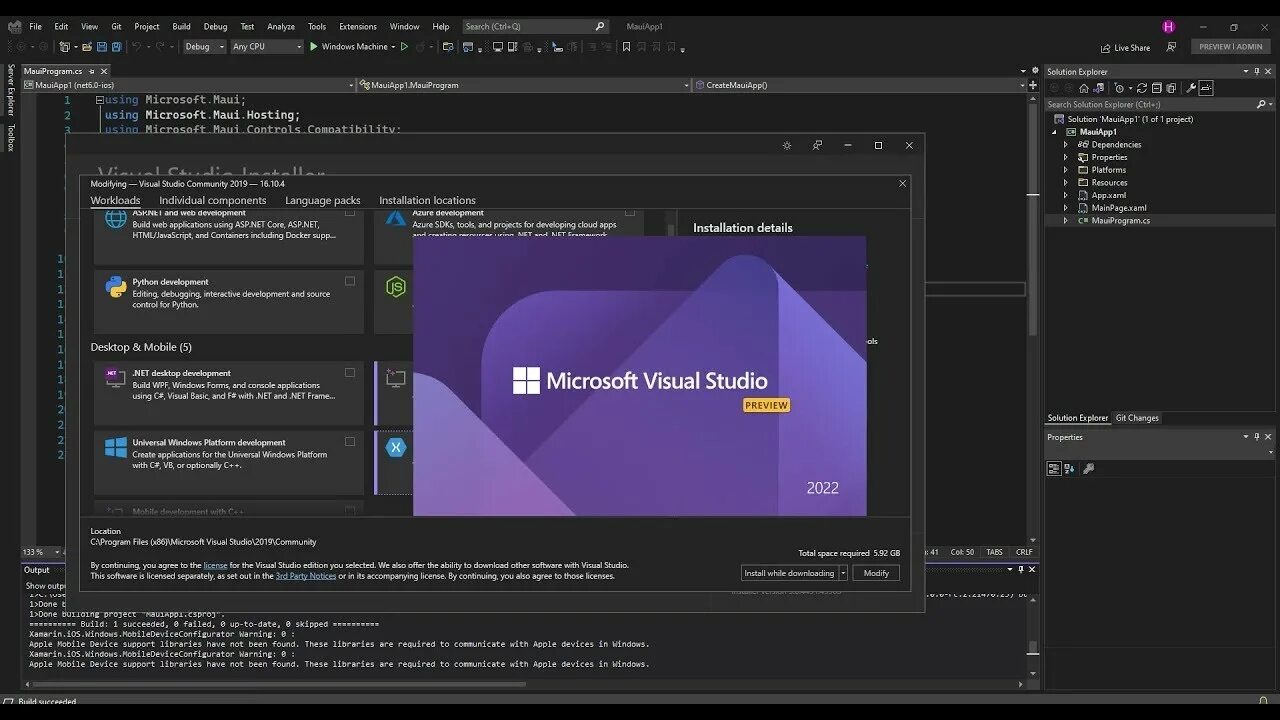Open the Git menu
The image size is (1280, 720).
pyautogui.click(x=116, y=26)
